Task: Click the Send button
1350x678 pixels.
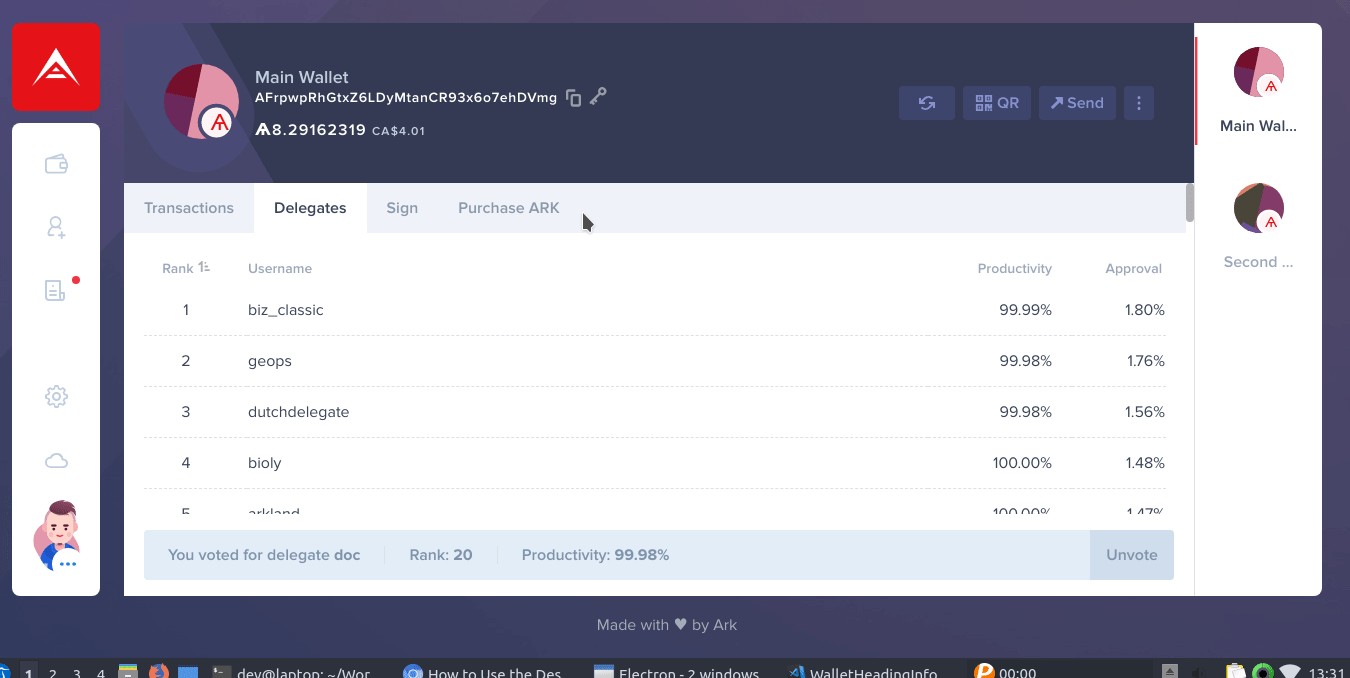Action: pyautogui.click(x=1077, y=103)
